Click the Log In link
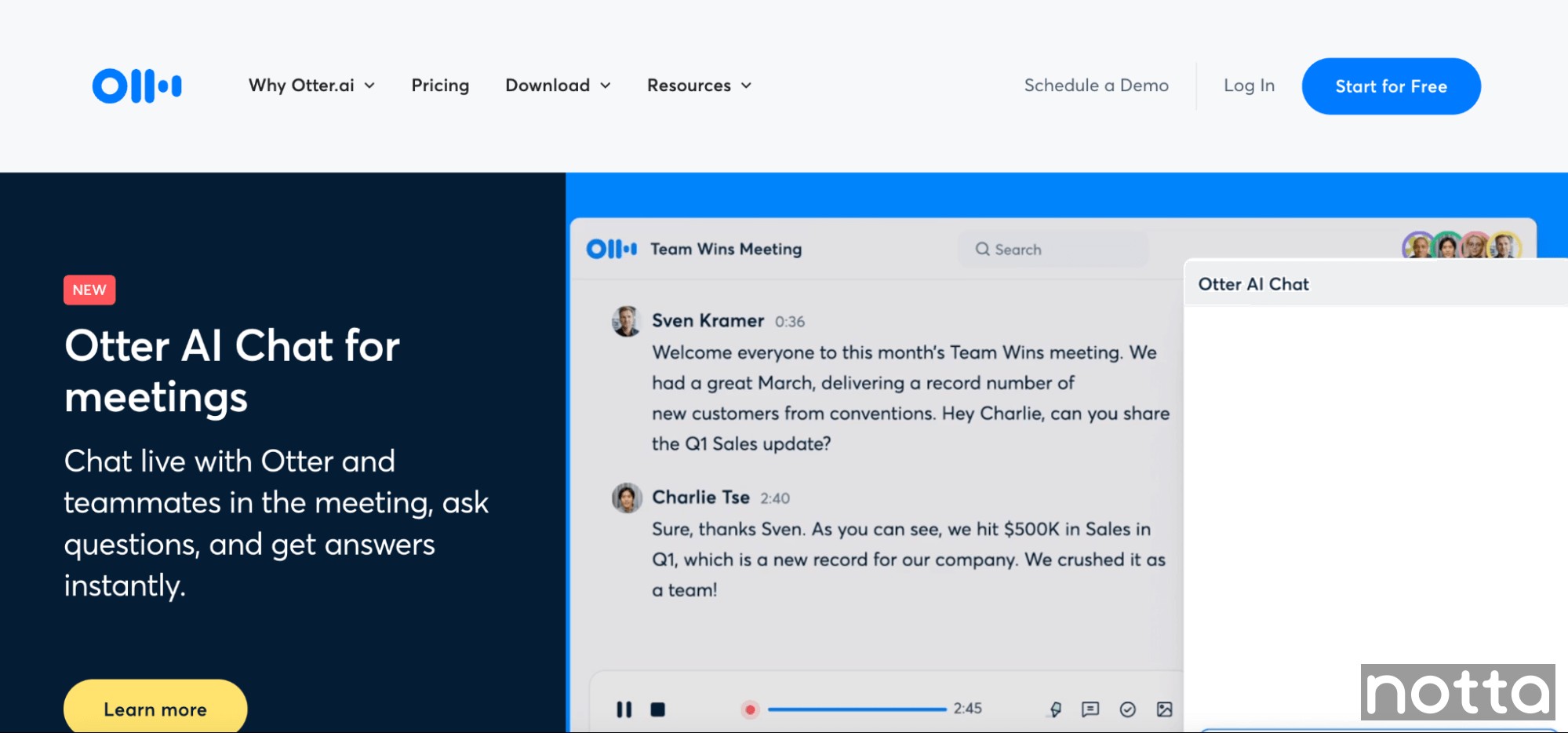 click(1249, 86)
